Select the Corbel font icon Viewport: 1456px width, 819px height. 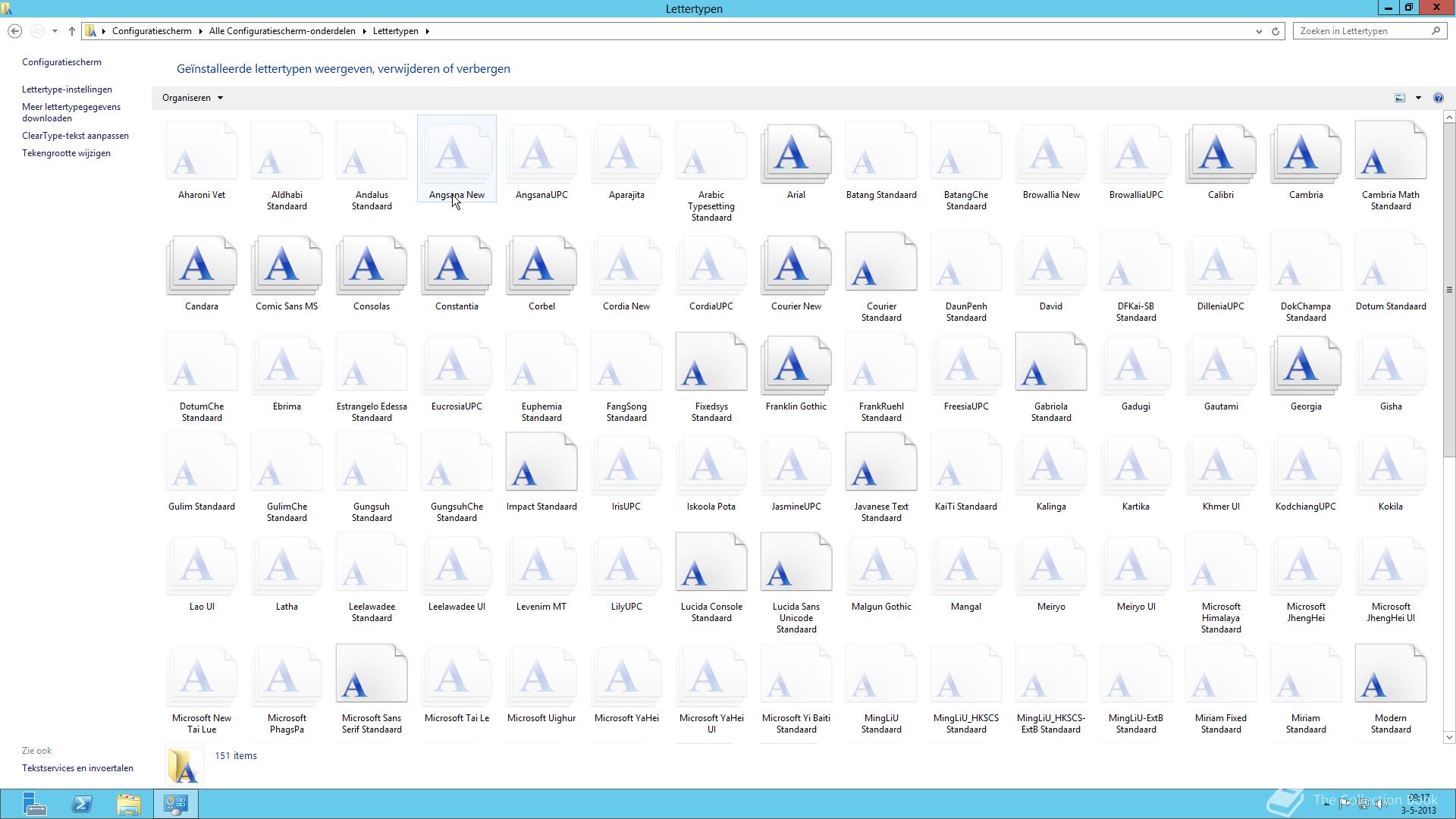541,265
